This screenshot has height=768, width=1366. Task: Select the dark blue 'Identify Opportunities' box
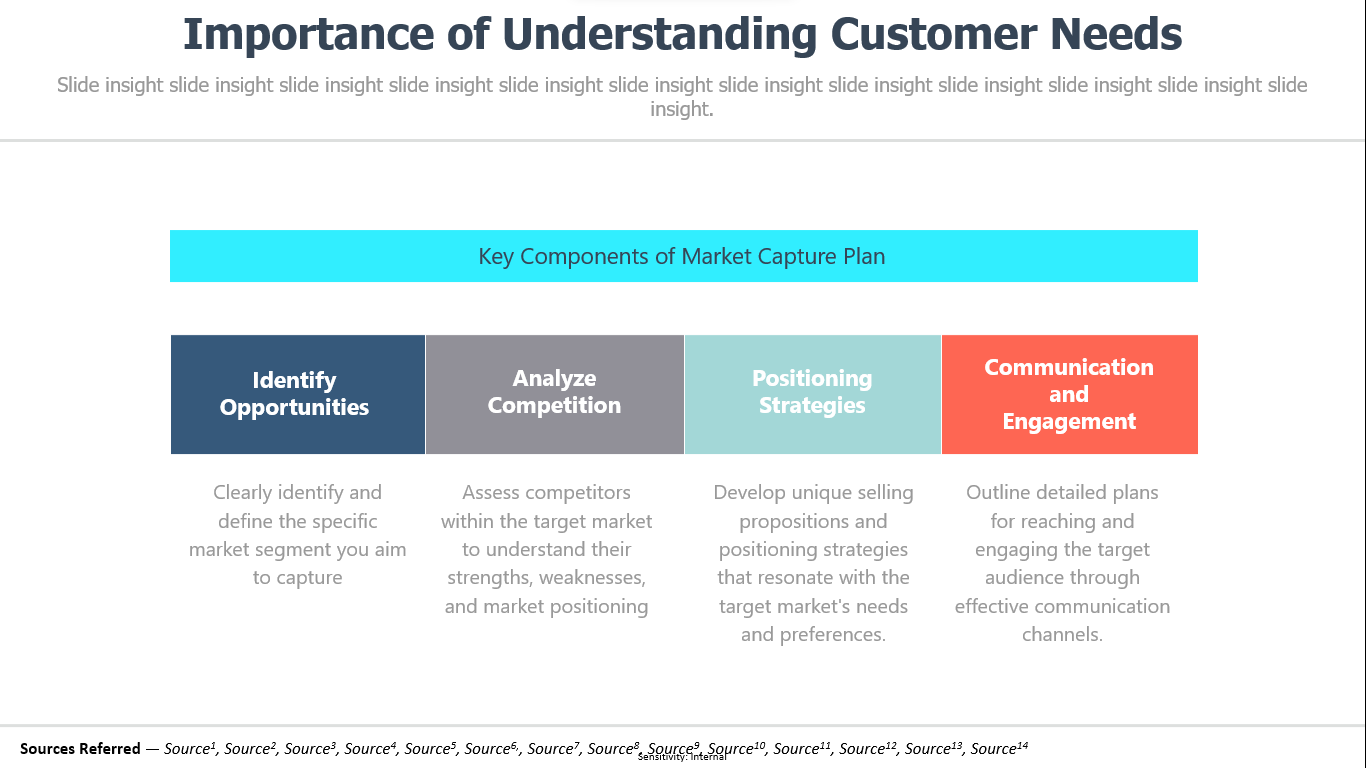pos(298,394)
